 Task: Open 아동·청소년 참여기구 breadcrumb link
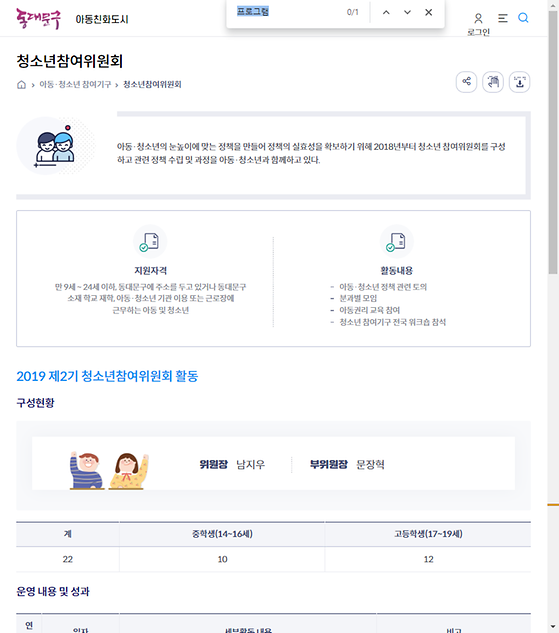75,84
